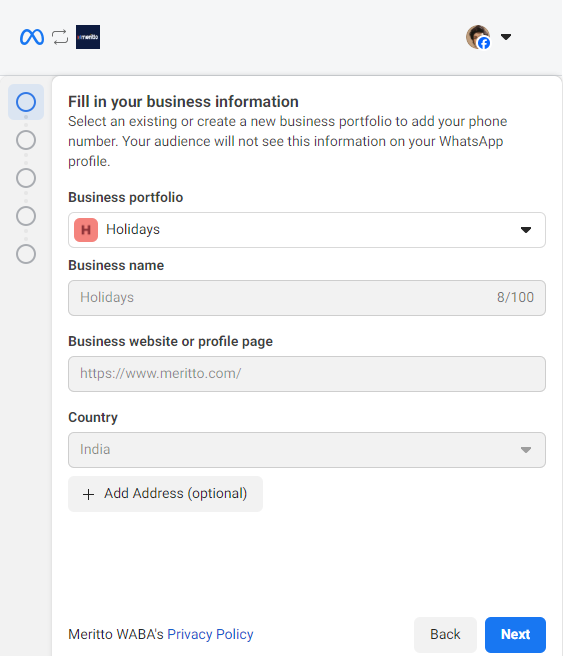Image resolution: width=563 pixels, height=656 pixels.
Task: Click the blue Next button
Action: pyautogui.click(x=515, y=635)
